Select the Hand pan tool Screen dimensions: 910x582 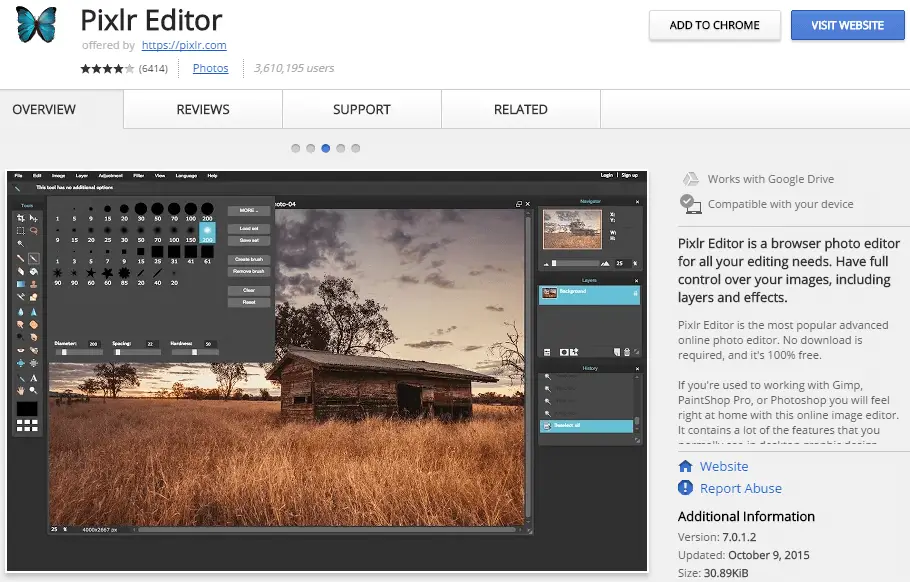tap(20, 391)
